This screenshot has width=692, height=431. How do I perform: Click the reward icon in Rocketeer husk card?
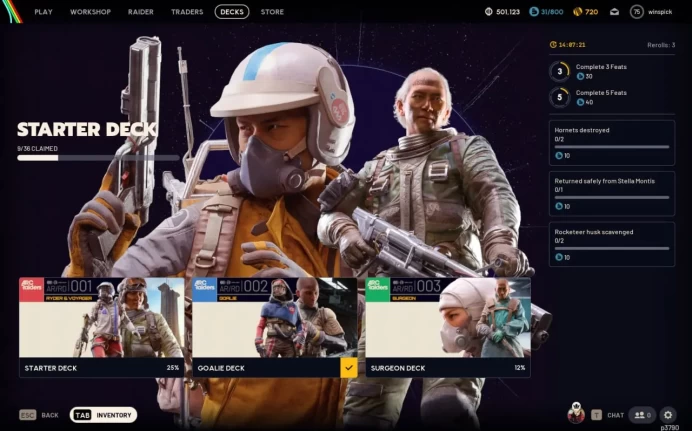559,257
